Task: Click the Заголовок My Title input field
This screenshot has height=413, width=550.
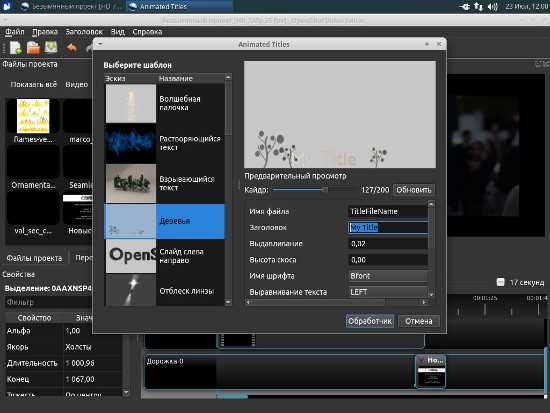Action: [x=388, y=227]
